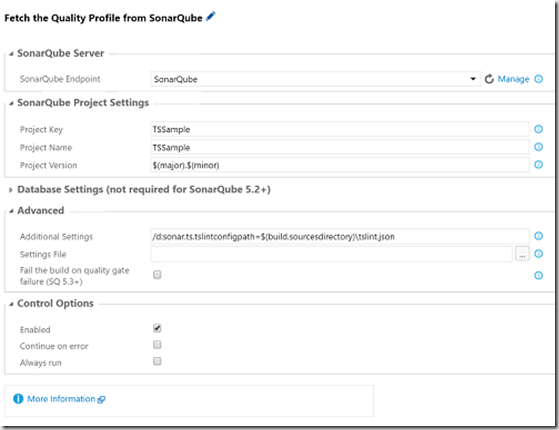Click the Manage link

(x=513, y=79)
